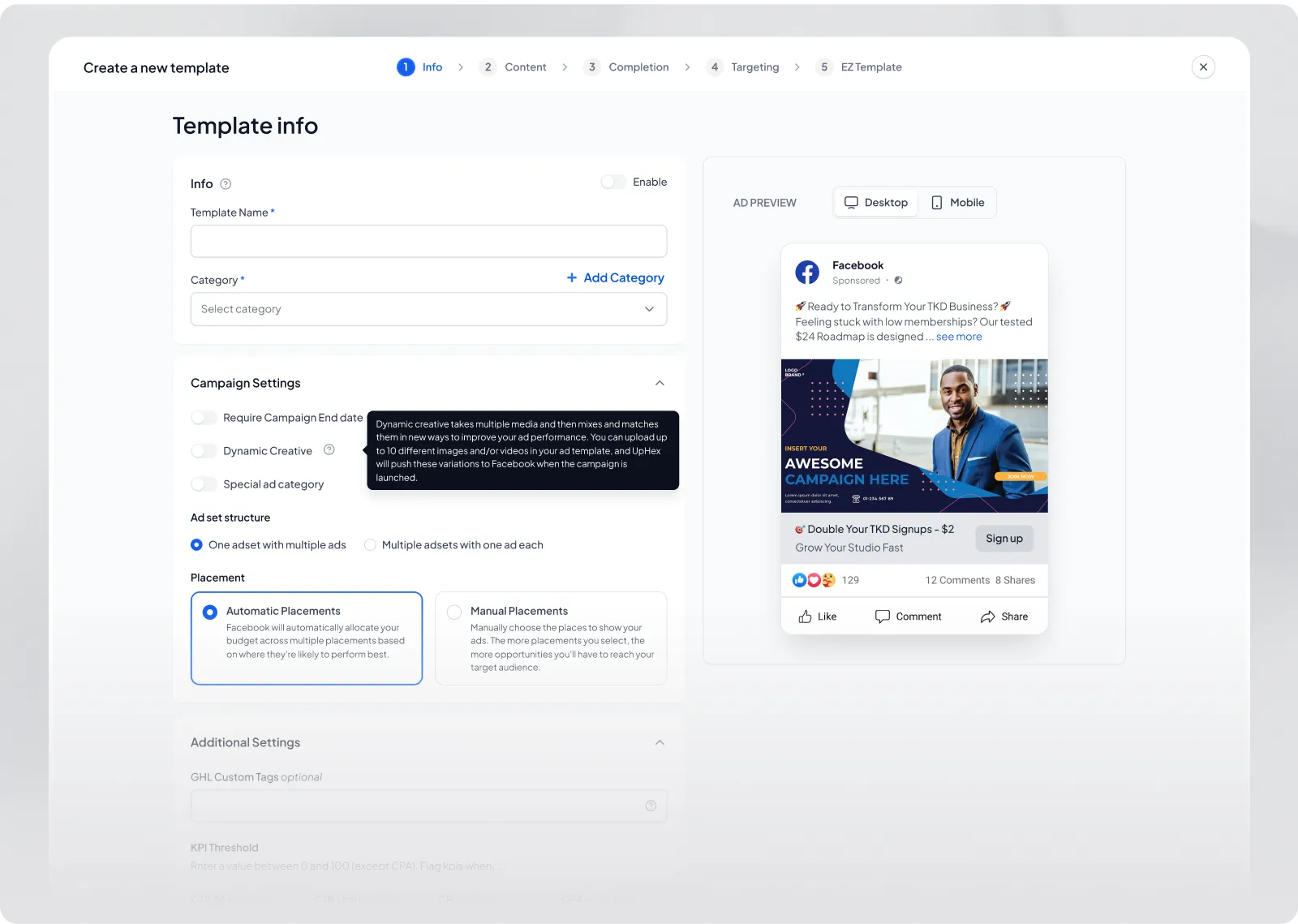Switch ad preview to Mobile
The width and height of the screenshot is (1298, 924).
pos(957,203)
